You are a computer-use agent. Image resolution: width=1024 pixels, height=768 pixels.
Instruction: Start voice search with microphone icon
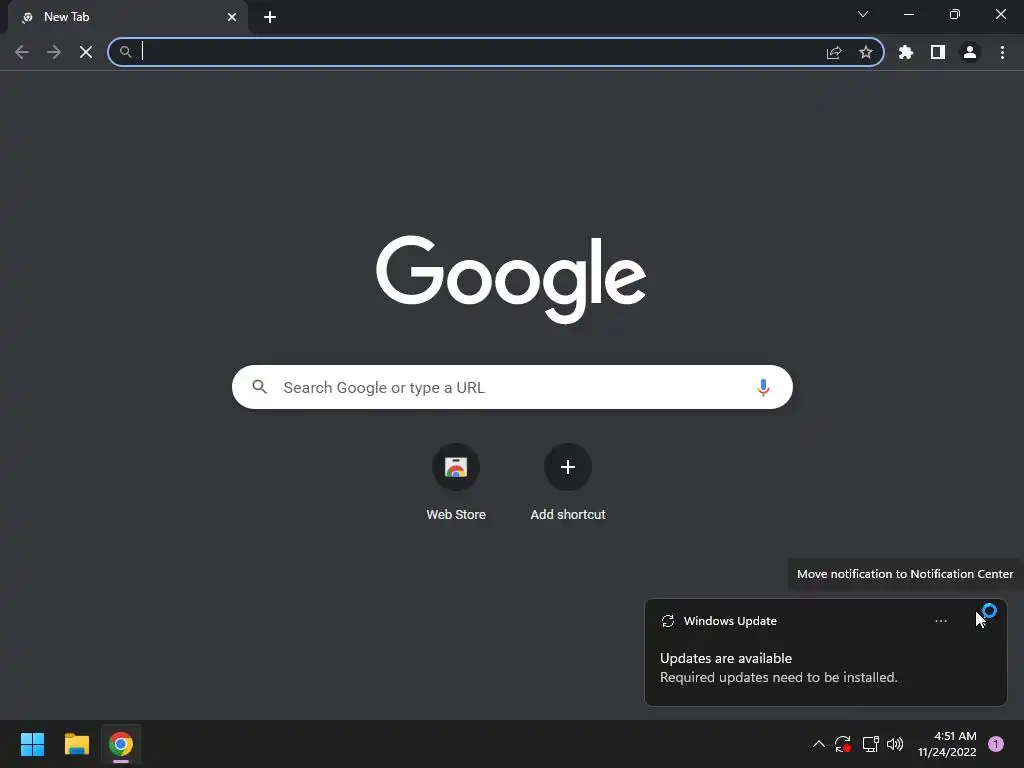763,387
